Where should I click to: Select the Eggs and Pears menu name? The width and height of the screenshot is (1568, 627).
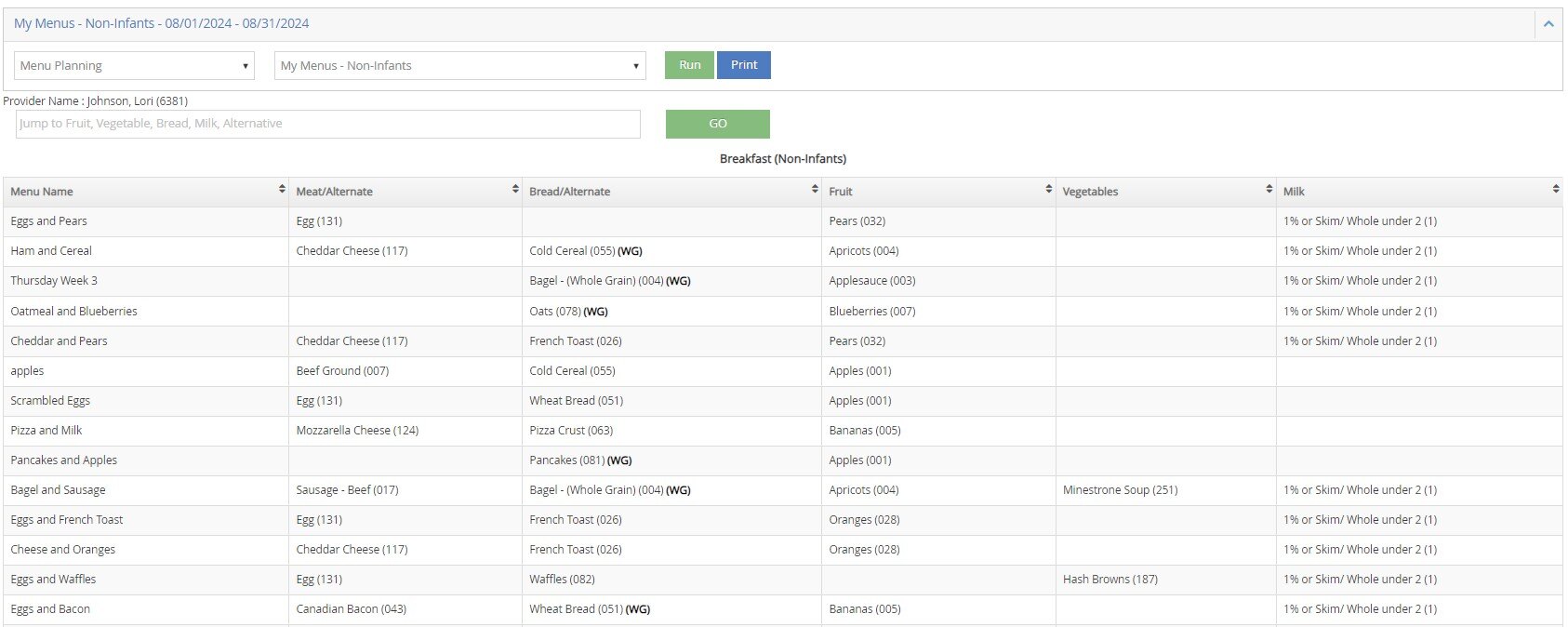[x=48, y=221]
